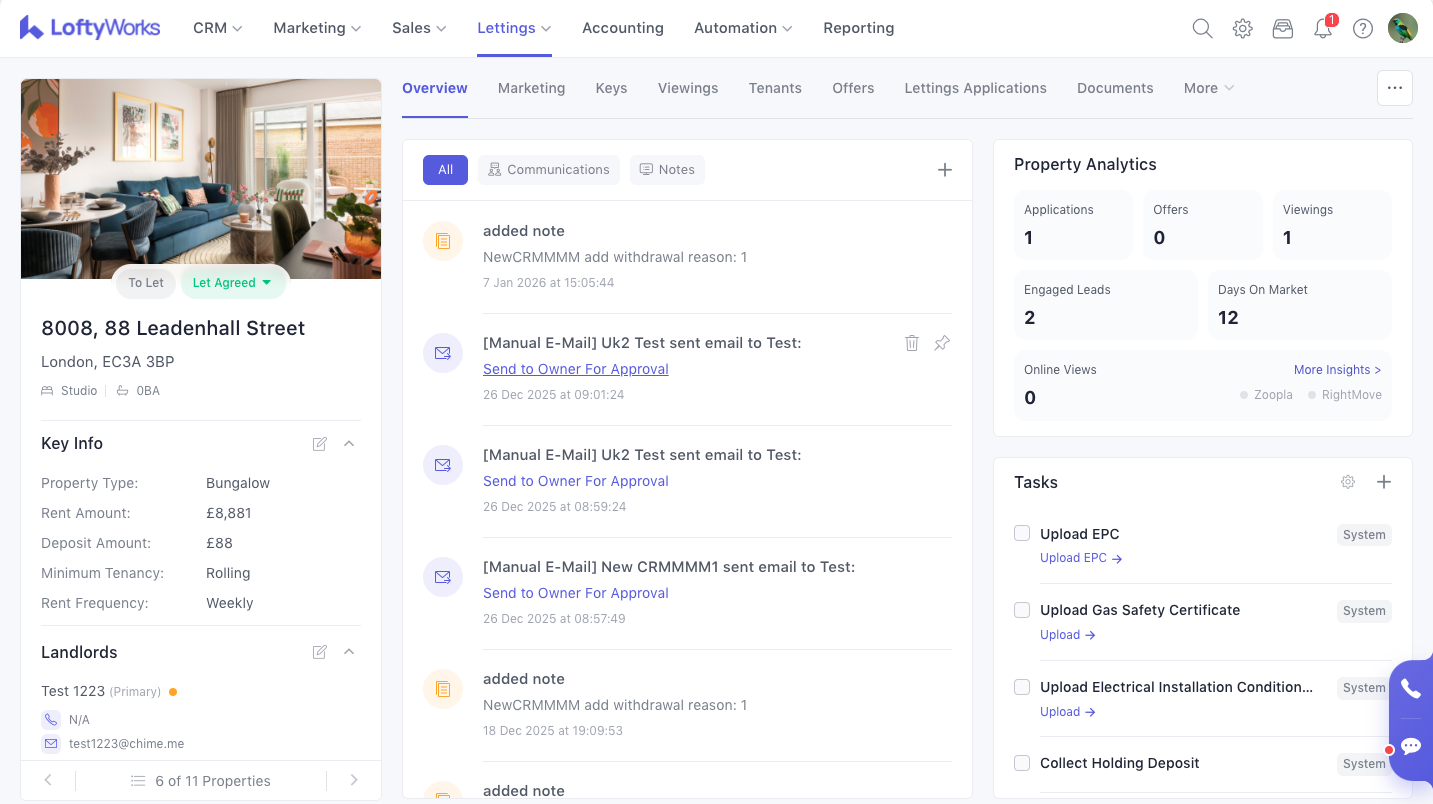This screenshot has height=804, width=1433.
Task: Mark Collect Holding Deposit as done
Action: (x=1022, y=763)
